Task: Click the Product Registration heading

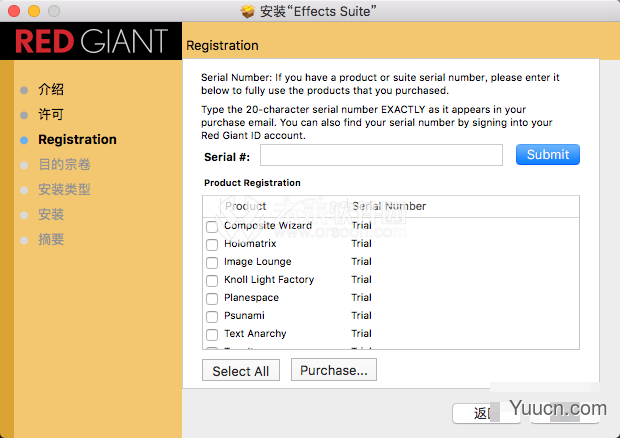Action: coord(252,183)
